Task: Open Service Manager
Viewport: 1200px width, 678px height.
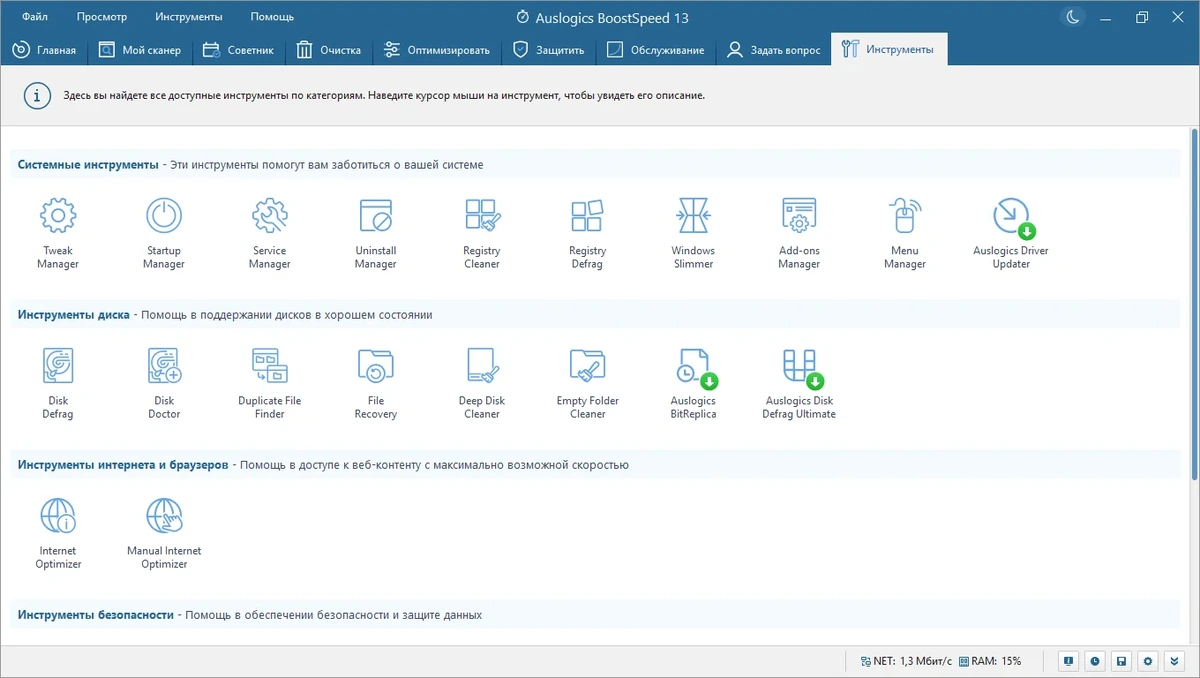Action: pyautogui.click(x=270, y=234)
